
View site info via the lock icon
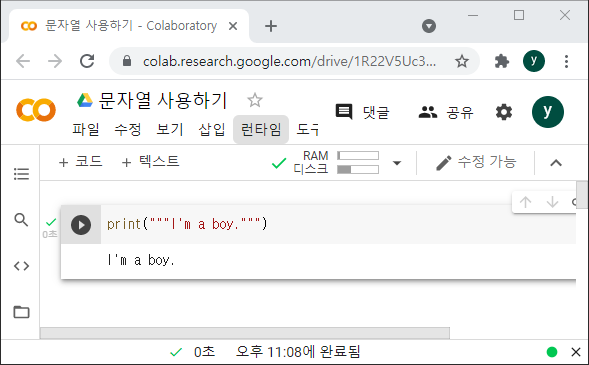(127, 61)
